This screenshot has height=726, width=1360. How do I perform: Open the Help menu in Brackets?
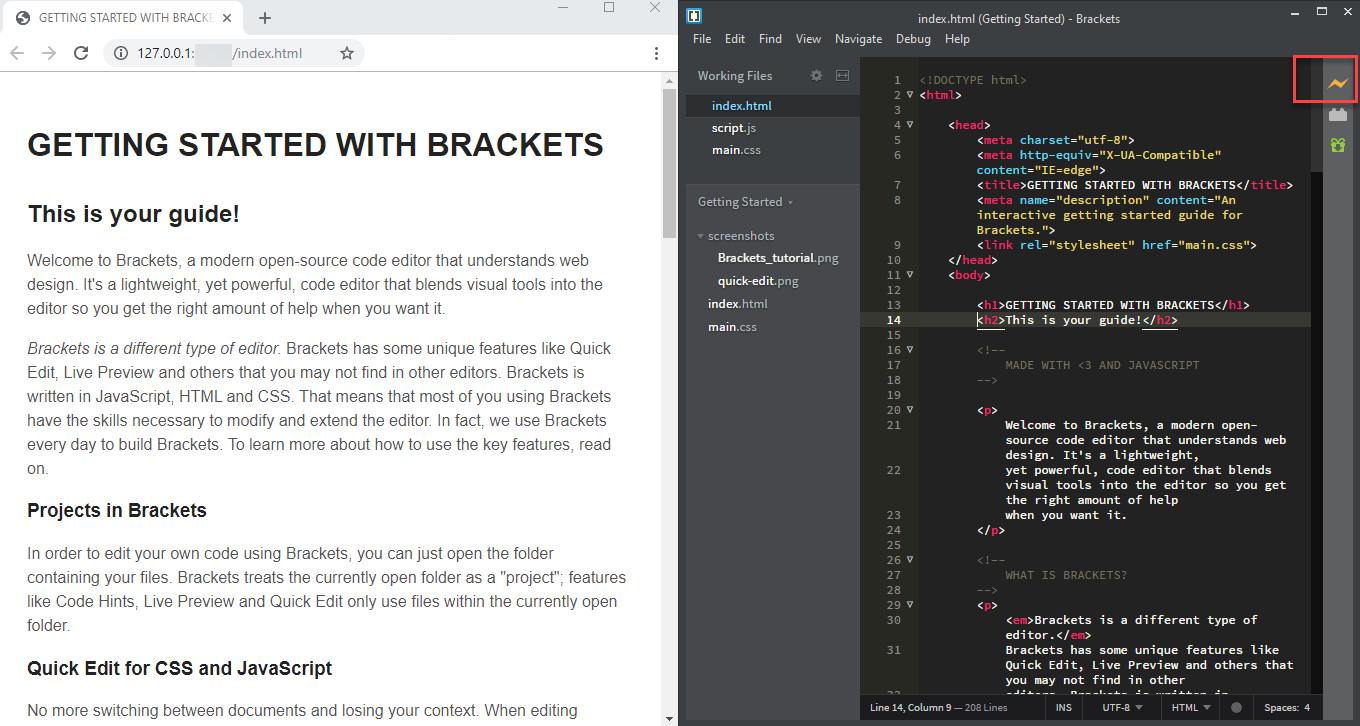tap(957, 39)
